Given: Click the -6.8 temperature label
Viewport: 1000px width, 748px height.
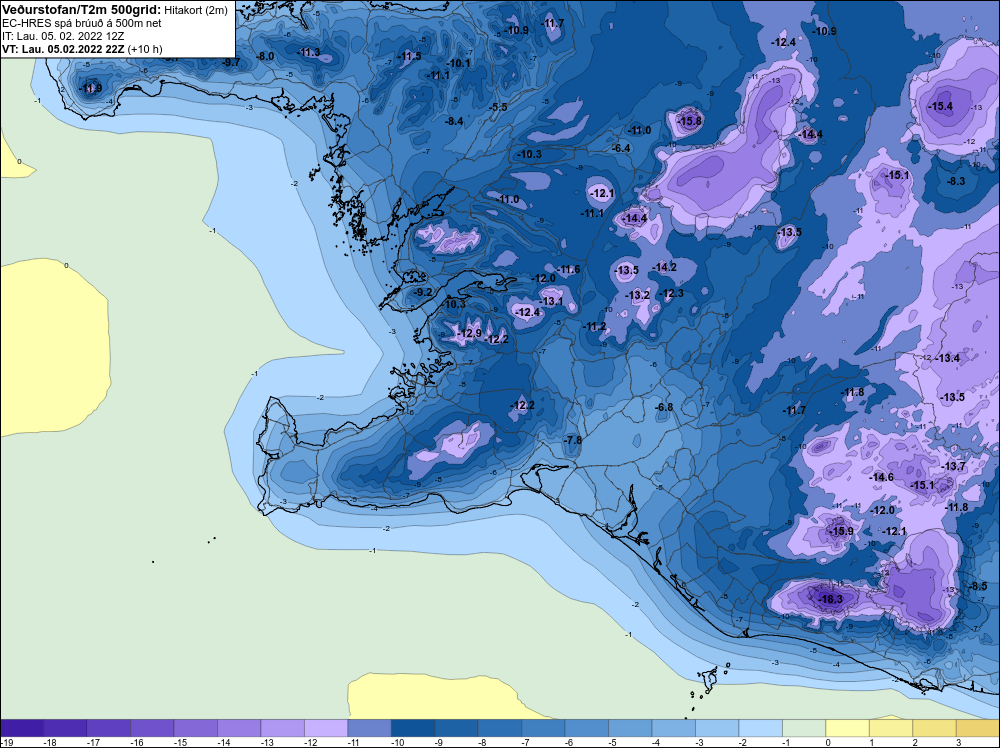Looking at the screenshot, I should click(x=663, y=407).
